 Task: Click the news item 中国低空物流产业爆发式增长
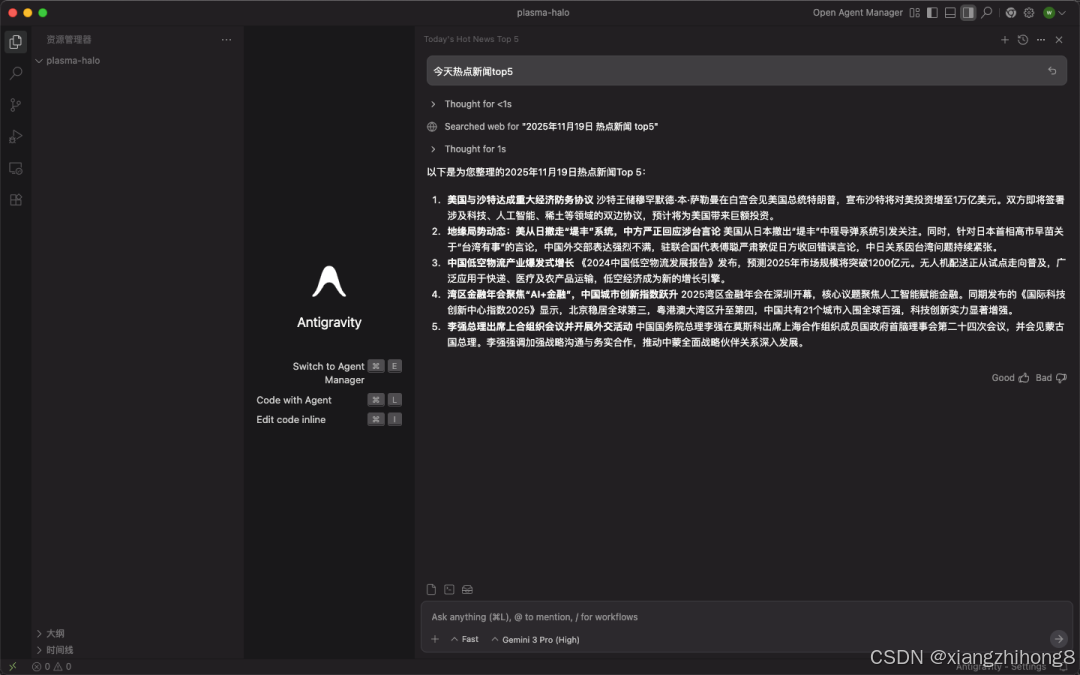(756, 271)
